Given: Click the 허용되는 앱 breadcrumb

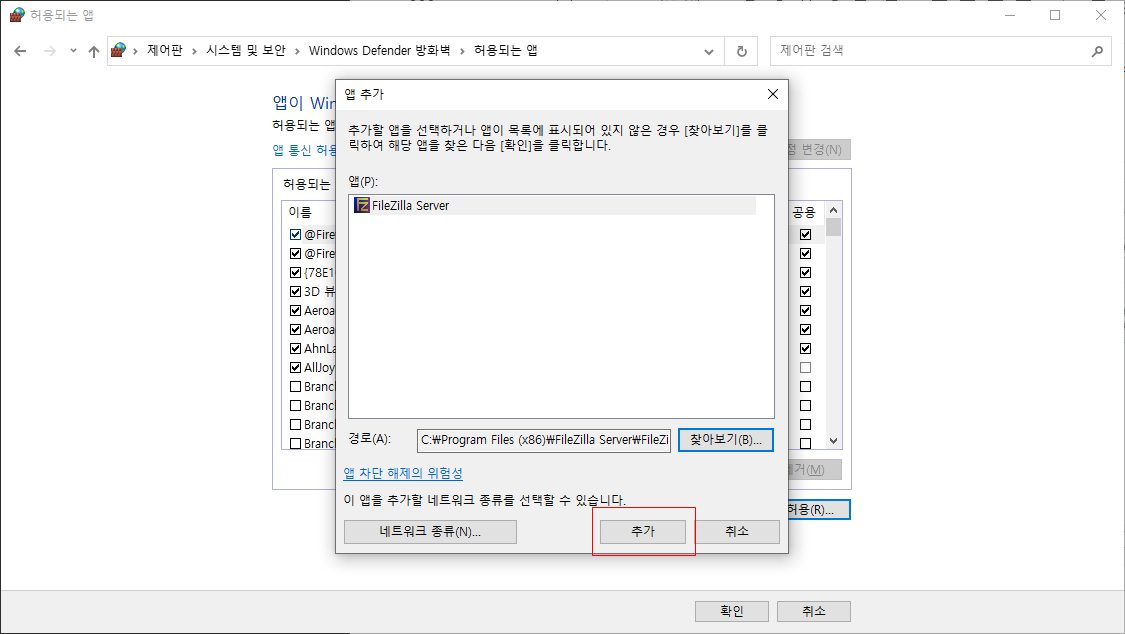Looking at the screenshot, I should 506,50.
